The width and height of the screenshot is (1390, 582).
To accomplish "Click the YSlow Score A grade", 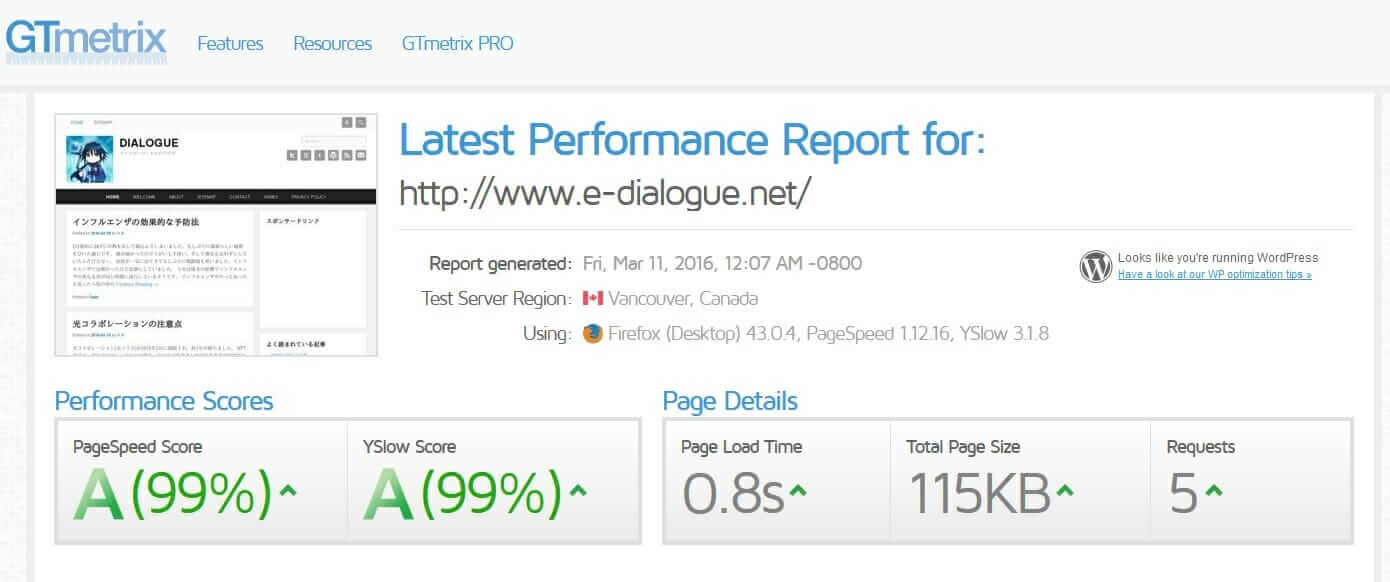I will (x=389, y=494).
